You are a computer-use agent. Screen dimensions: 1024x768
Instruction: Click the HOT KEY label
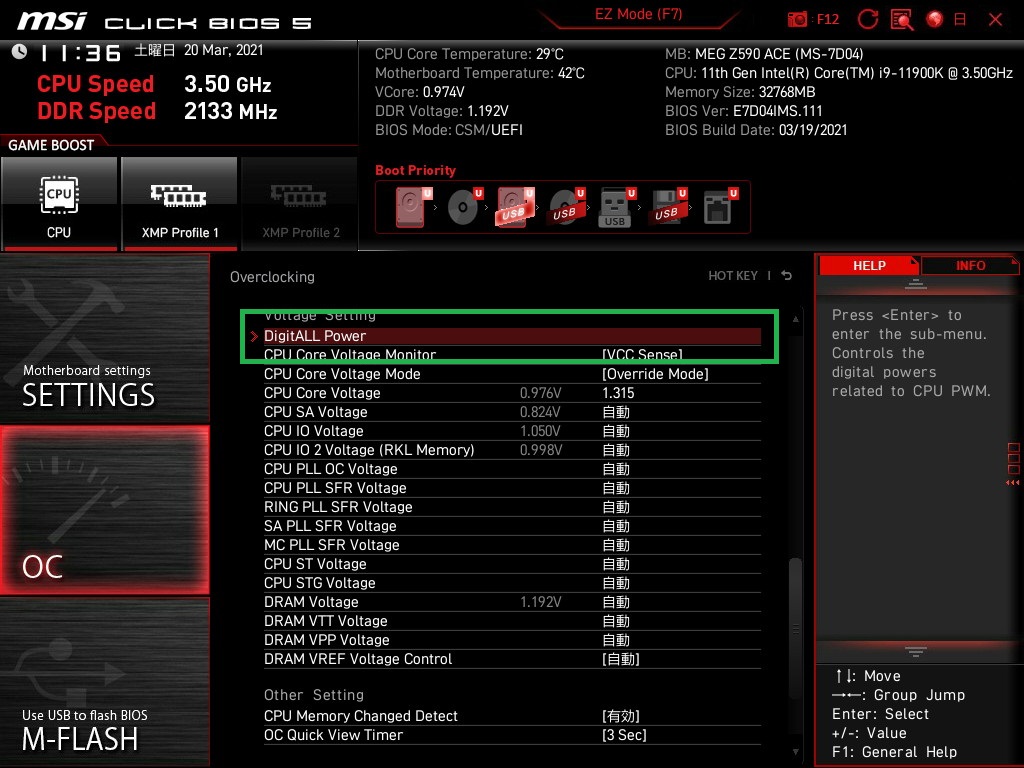click(x=733, y=276)
